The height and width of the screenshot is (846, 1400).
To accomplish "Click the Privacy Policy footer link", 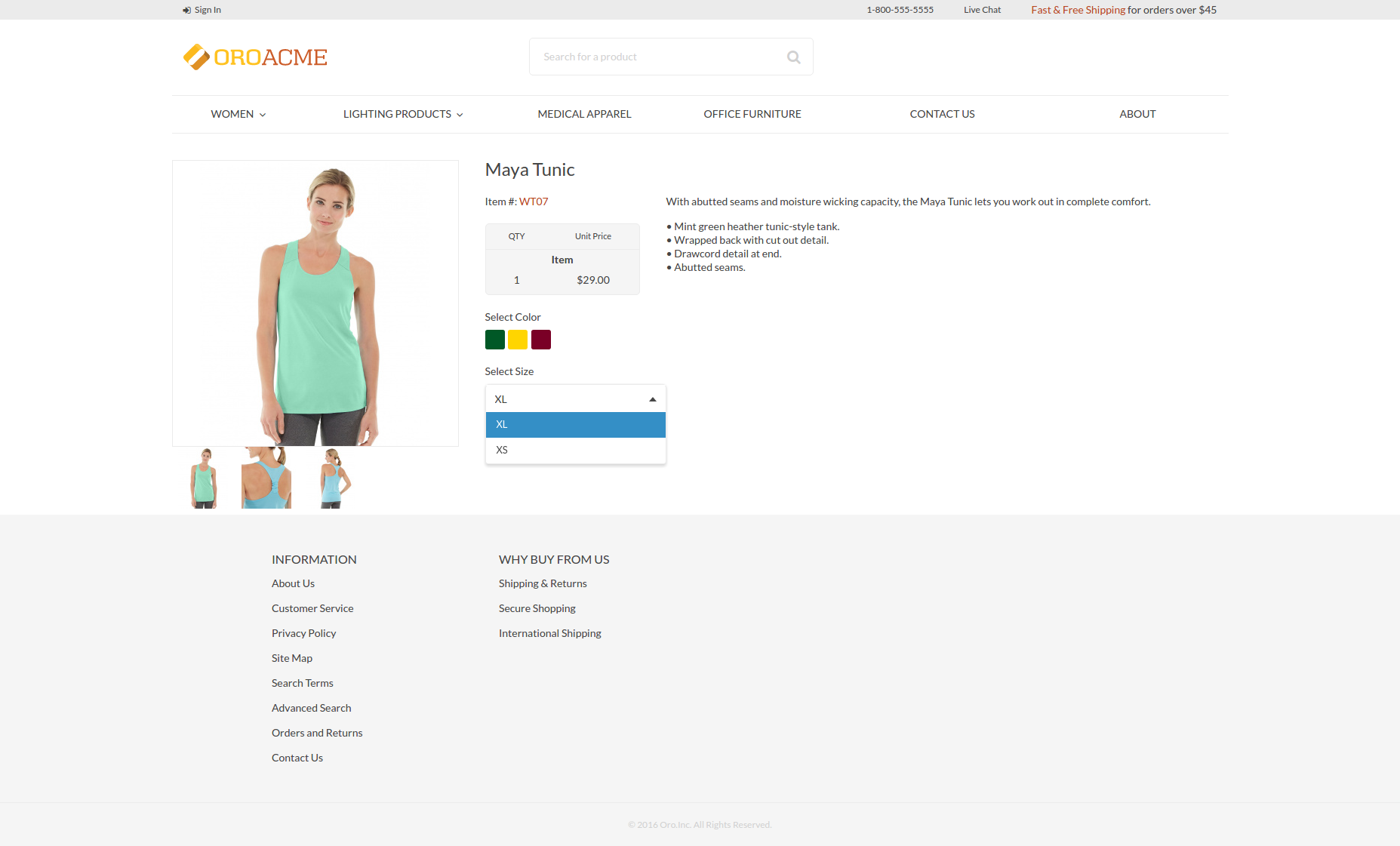I will [x=303, y=633].
